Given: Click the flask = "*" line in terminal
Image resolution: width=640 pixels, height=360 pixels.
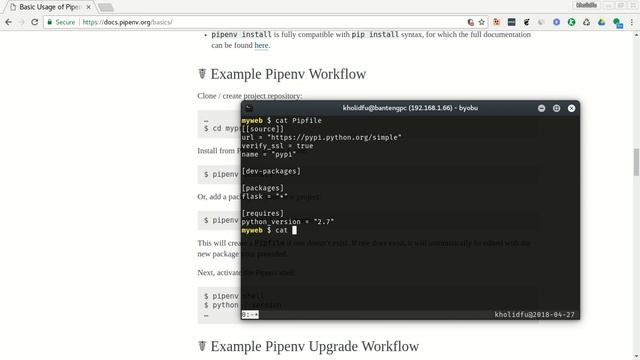Looking at the screenshot, I should click(x=264, y=196).
